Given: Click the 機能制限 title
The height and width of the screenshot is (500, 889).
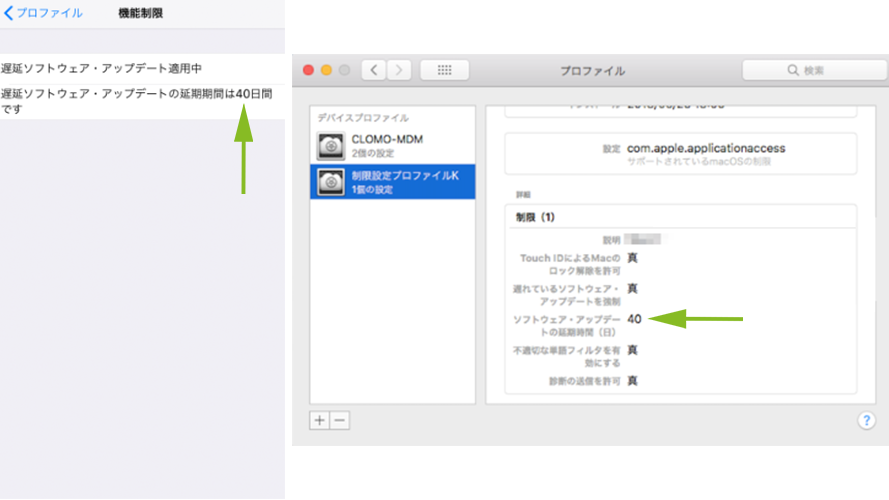Looking at the screenshot, I should [141, 13].
